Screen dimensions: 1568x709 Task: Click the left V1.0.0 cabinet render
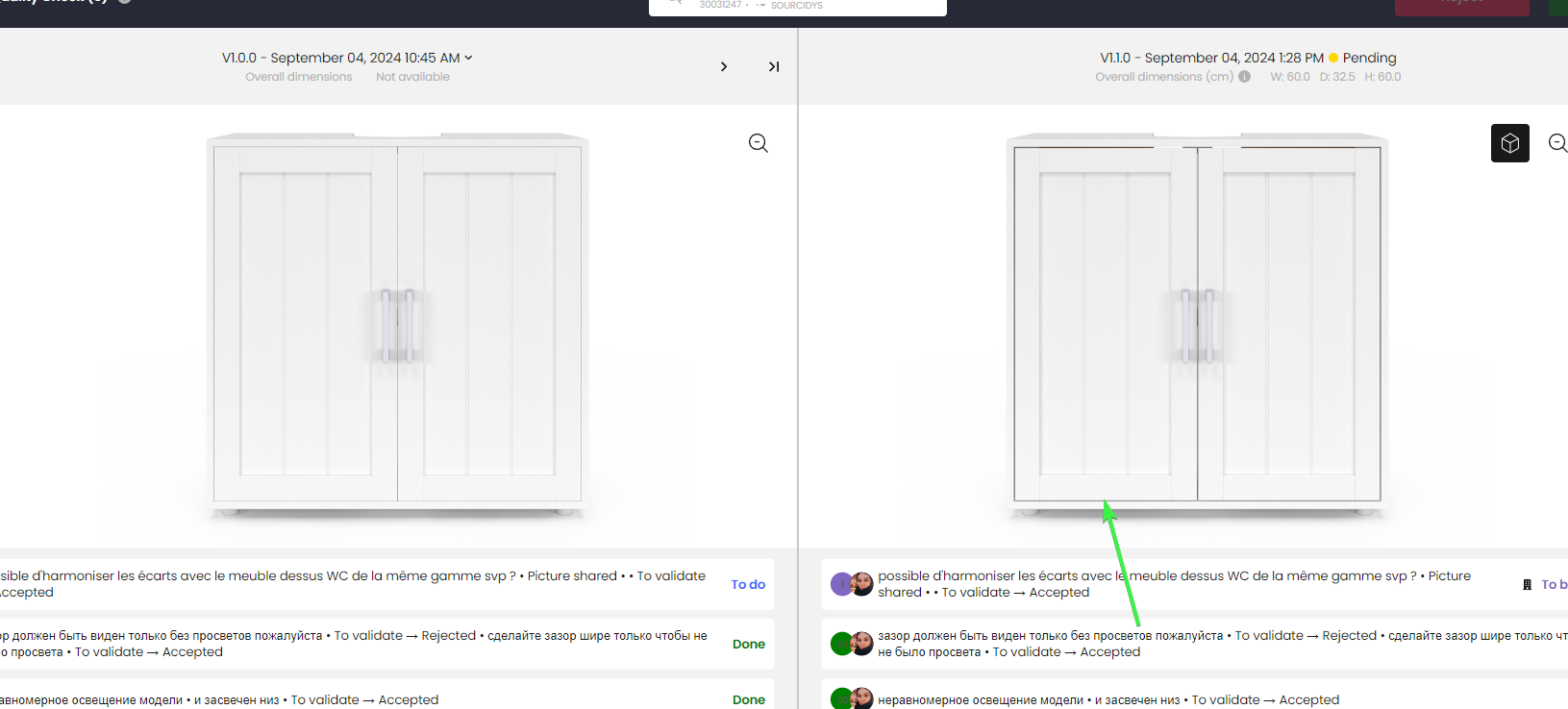click(397, 325)
